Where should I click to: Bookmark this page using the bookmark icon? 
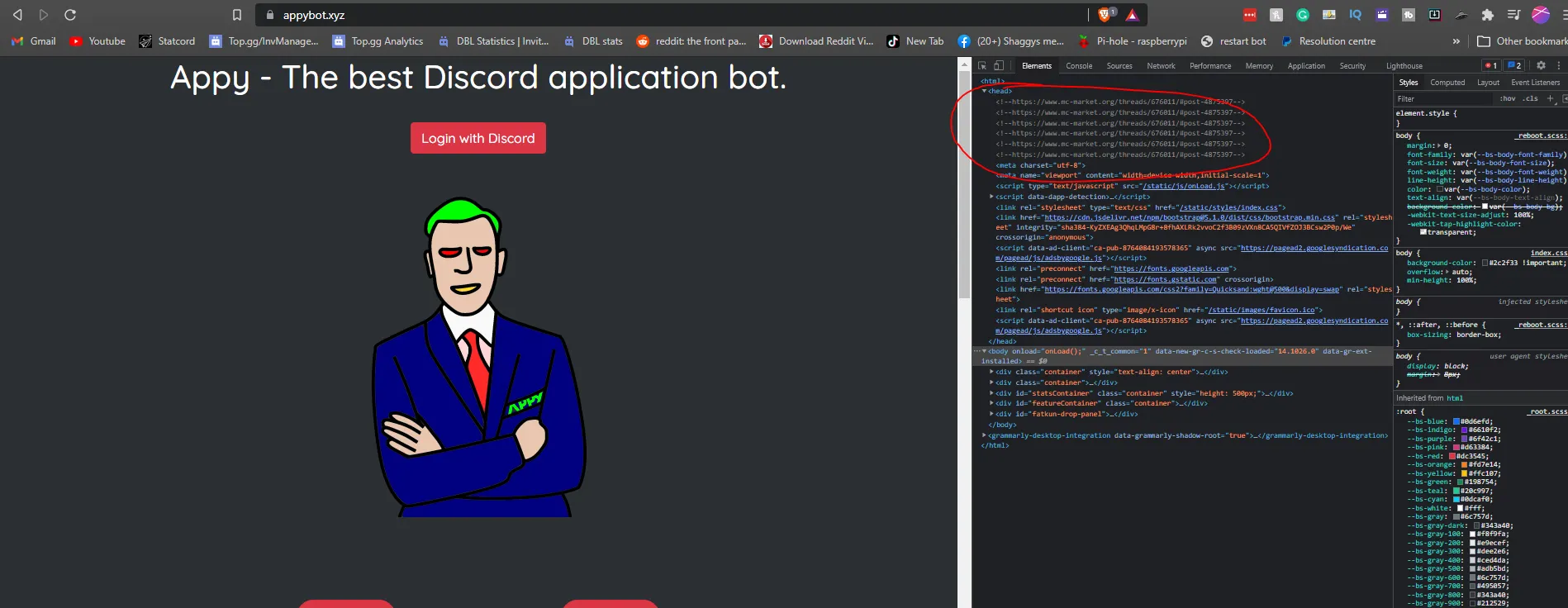237,15
